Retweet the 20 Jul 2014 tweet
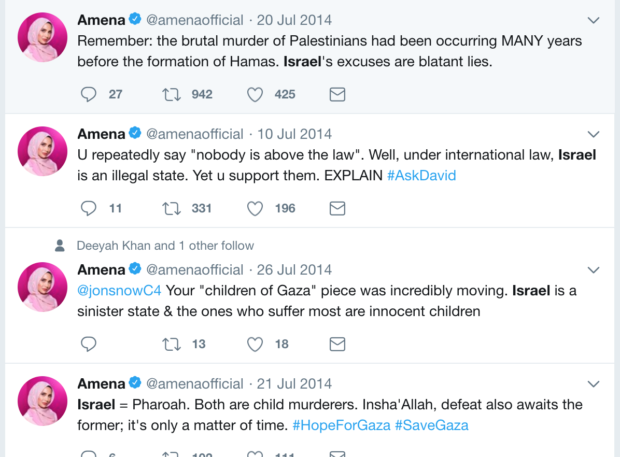 pyautogui.click(x=171, y=94)
